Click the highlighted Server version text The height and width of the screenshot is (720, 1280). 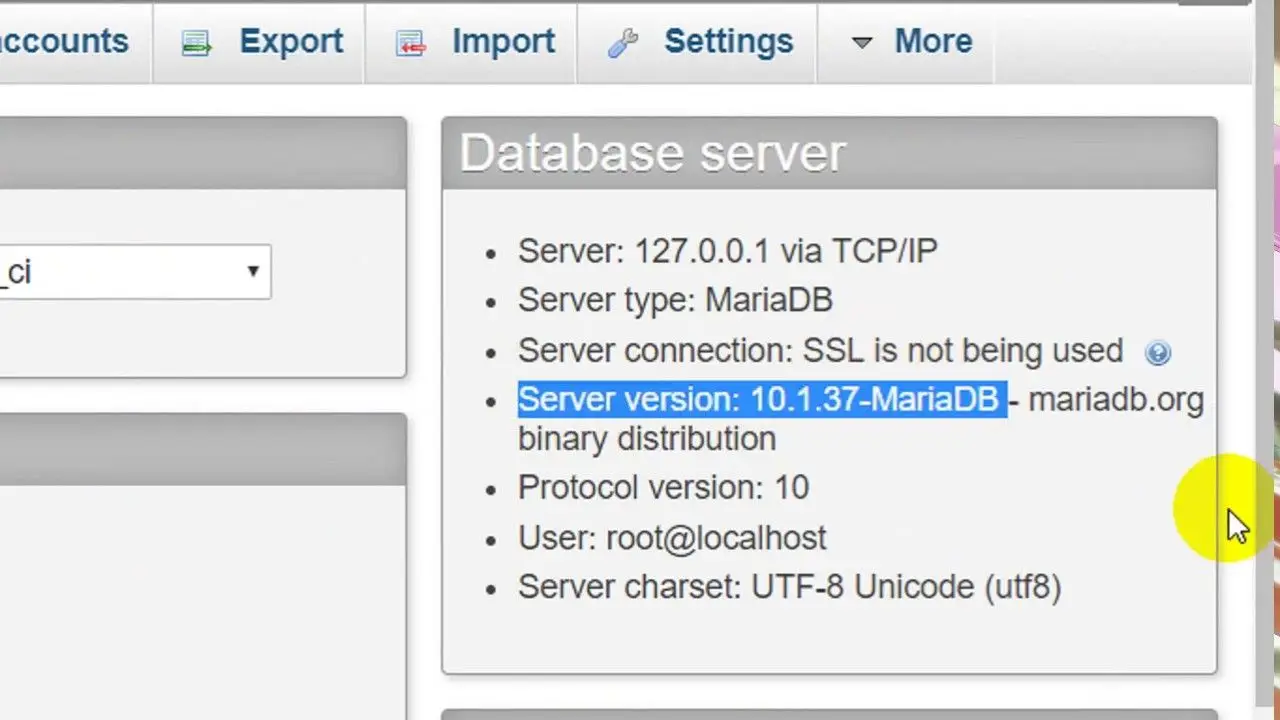pos(762,399)
